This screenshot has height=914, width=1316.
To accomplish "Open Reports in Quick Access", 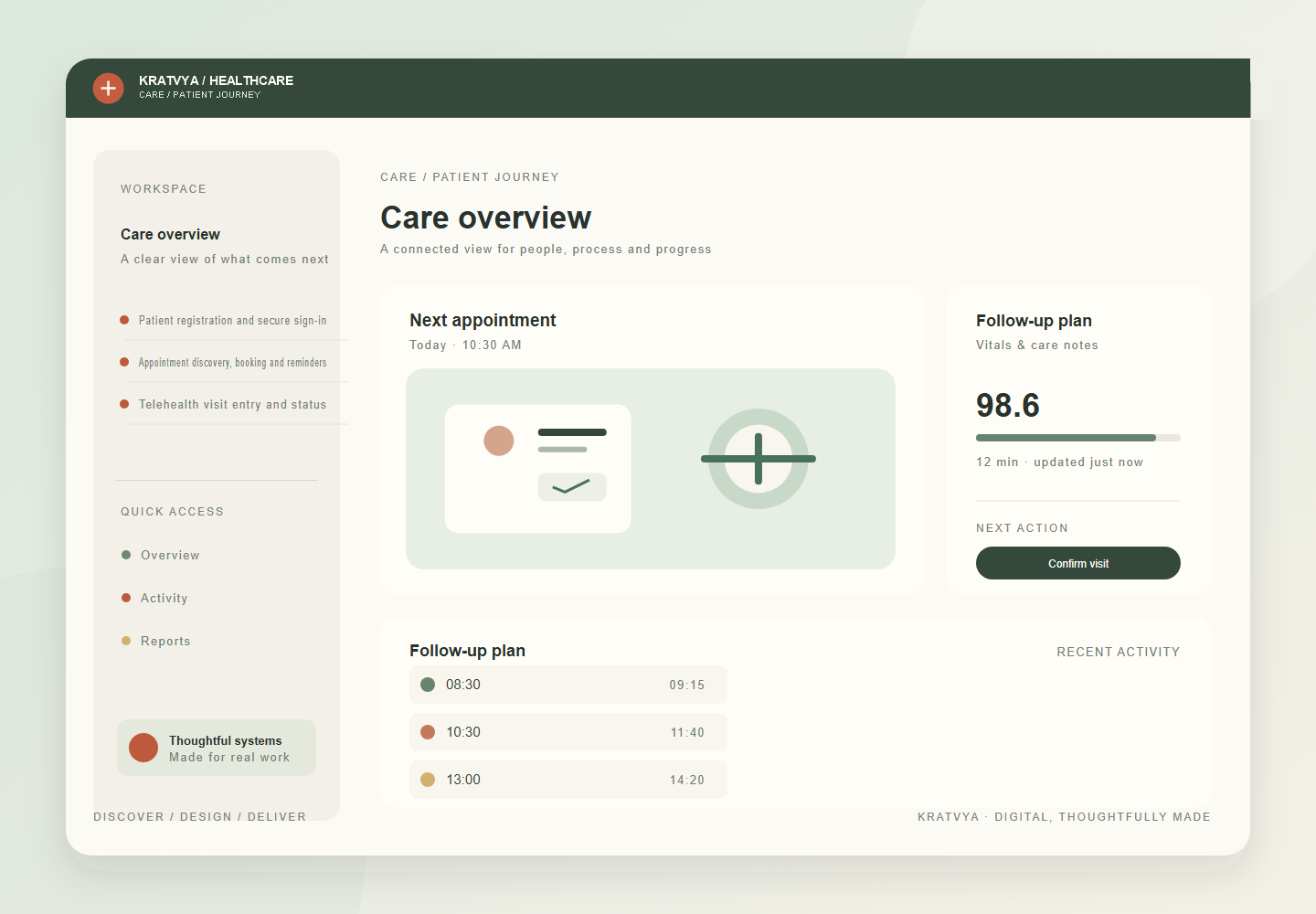I will pyautogui.click(x=156, y=641).
